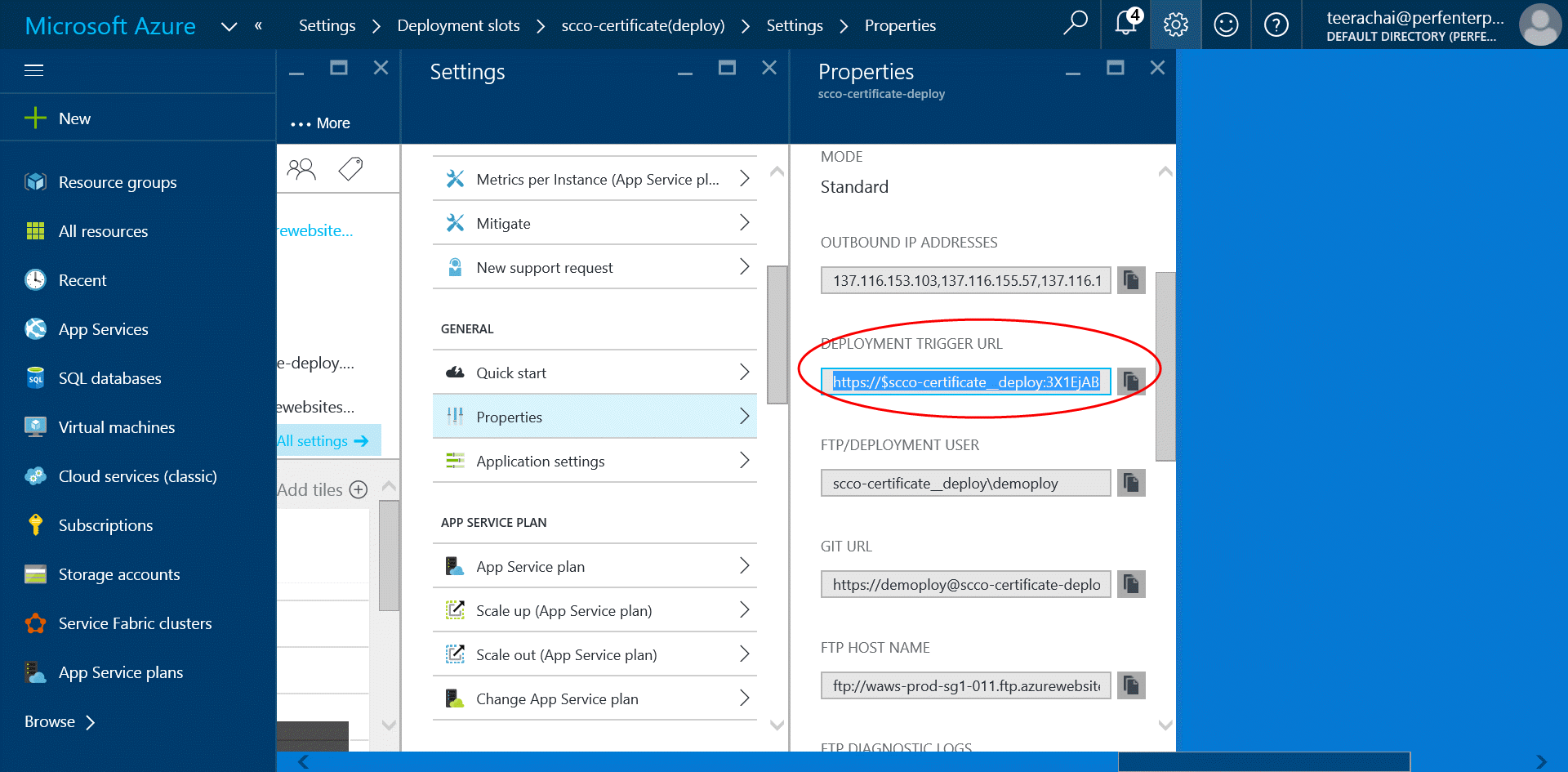This screenshot has height=772, width=1568.
Task: Copy the Deployment Trigger URL
Action: (x=1131, y=382)
